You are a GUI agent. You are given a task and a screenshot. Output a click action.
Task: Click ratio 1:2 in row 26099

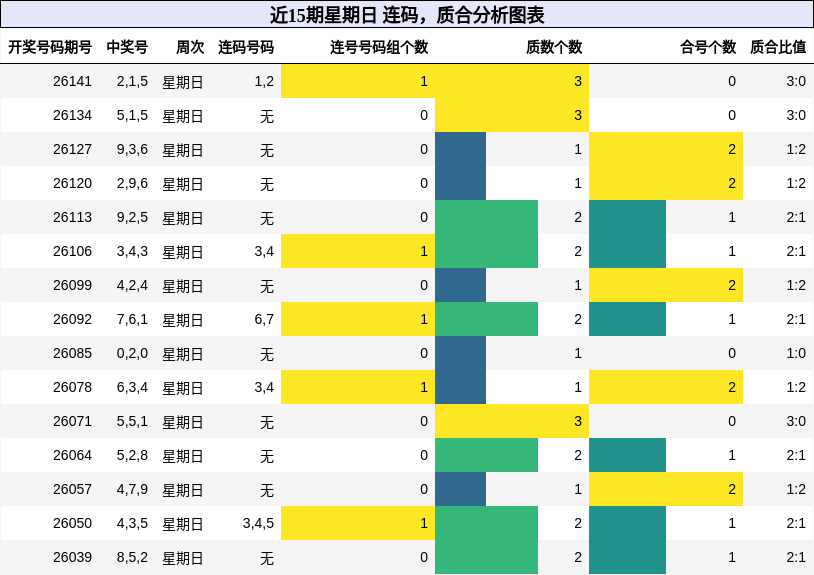coord(796,285)
